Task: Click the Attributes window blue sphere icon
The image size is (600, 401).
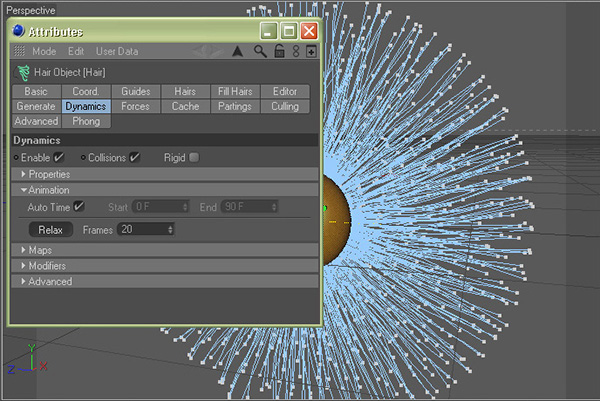Action: [x=18, y=31]
